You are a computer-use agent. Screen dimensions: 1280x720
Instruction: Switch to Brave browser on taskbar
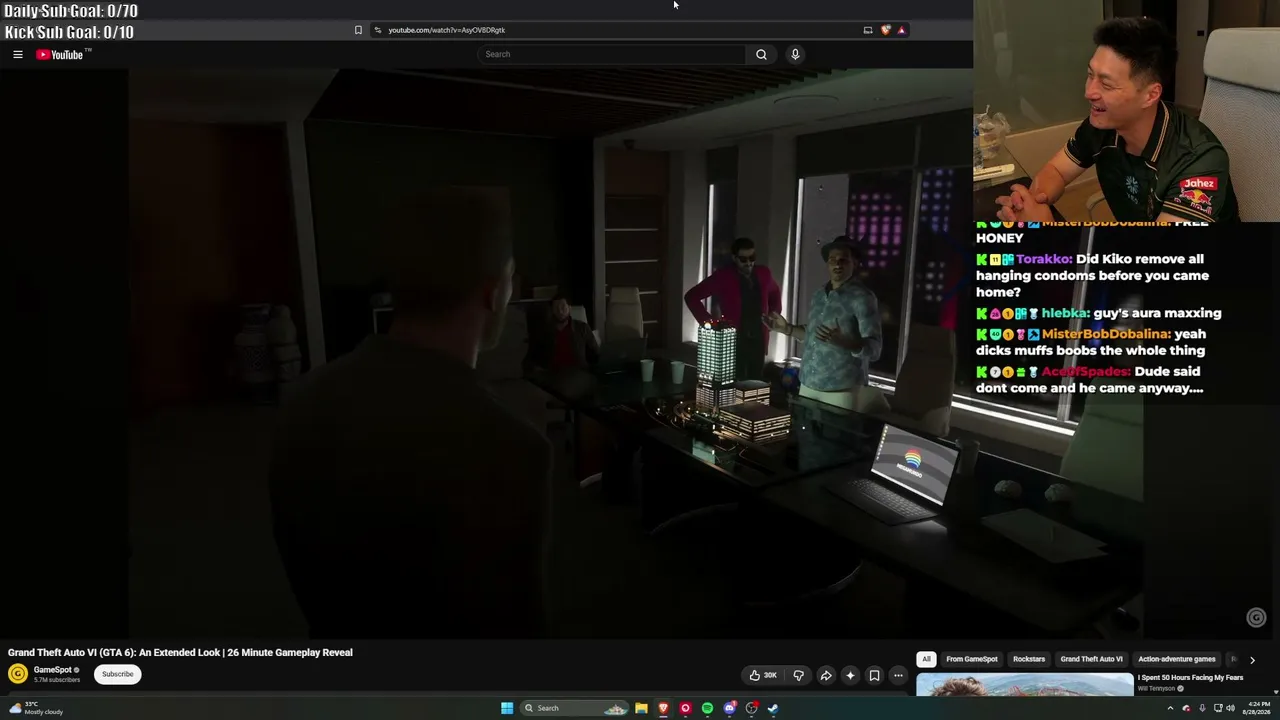663,708
